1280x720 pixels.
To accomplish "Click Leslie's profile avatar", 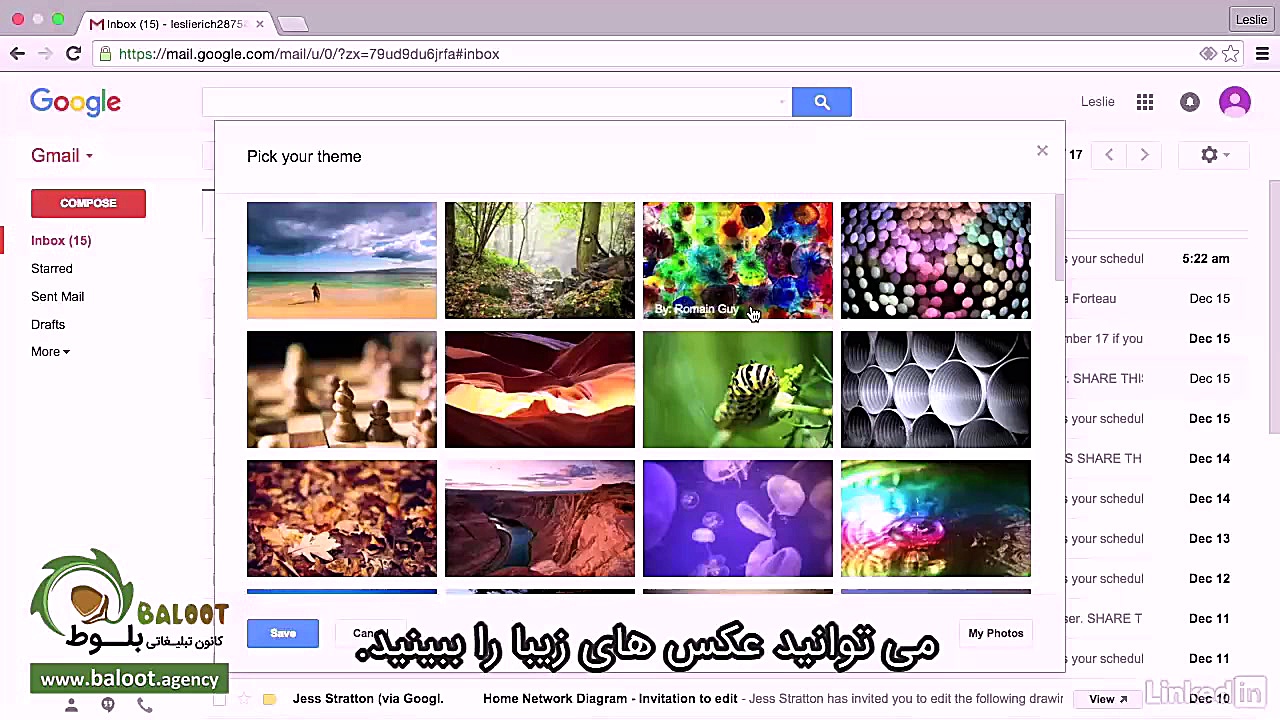I will click(x=1235, y=101).
